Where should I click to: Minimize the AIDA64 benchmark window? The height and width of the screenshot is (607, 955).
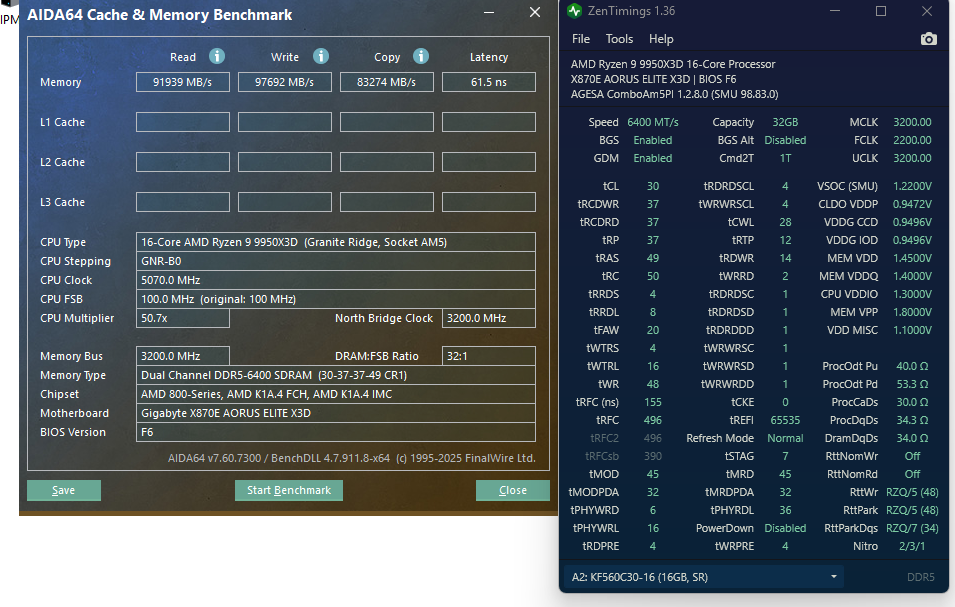[488, 13]
